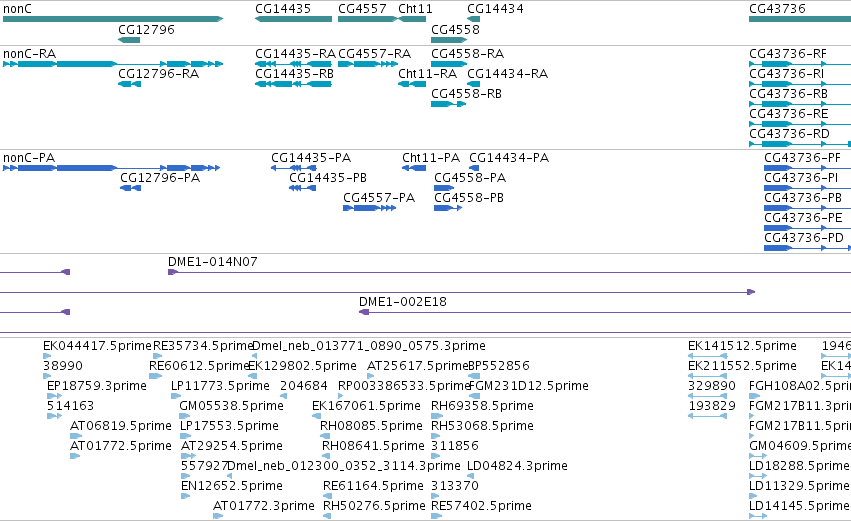Click the DME1-014N07 BAC clone label

click(213, 262)
